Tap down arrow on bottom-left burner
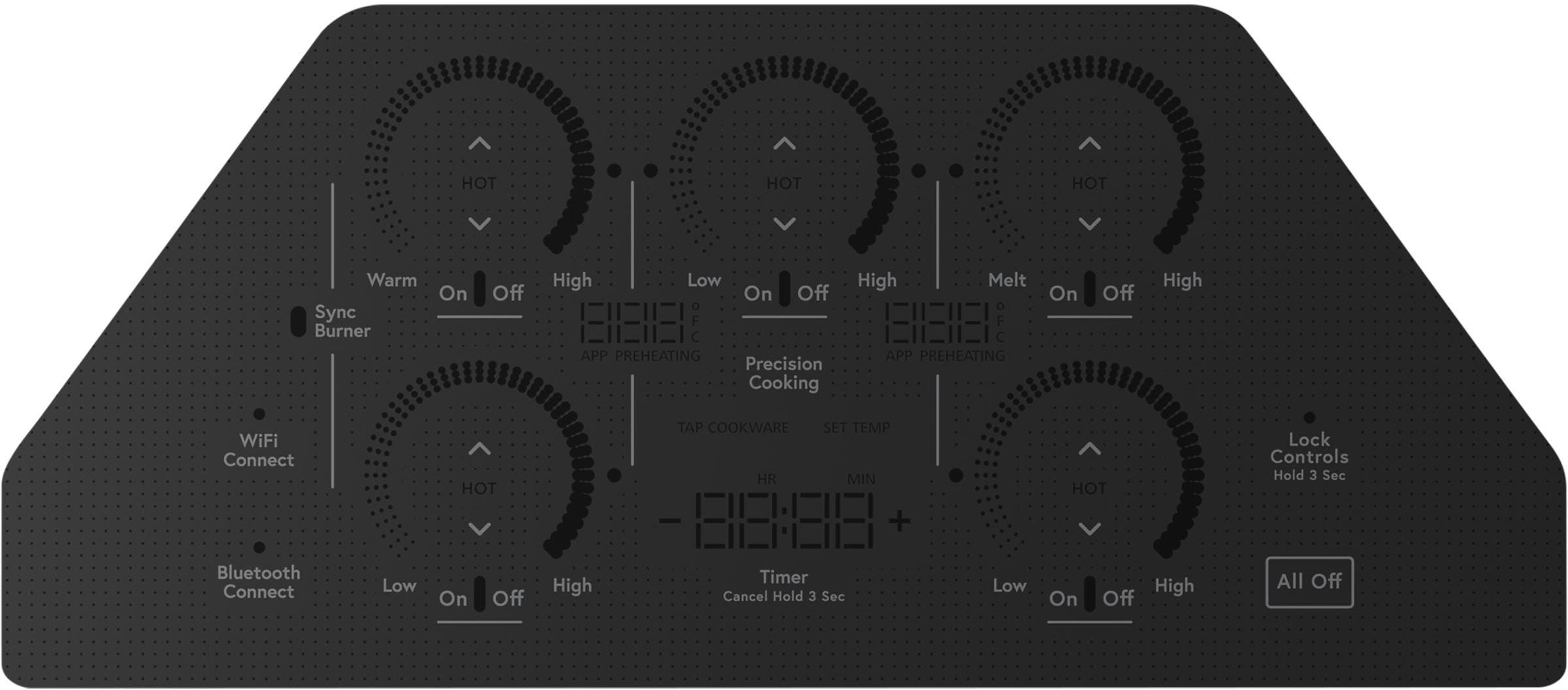This screenshot has height=690, width=1568. [x=480, y=529]
